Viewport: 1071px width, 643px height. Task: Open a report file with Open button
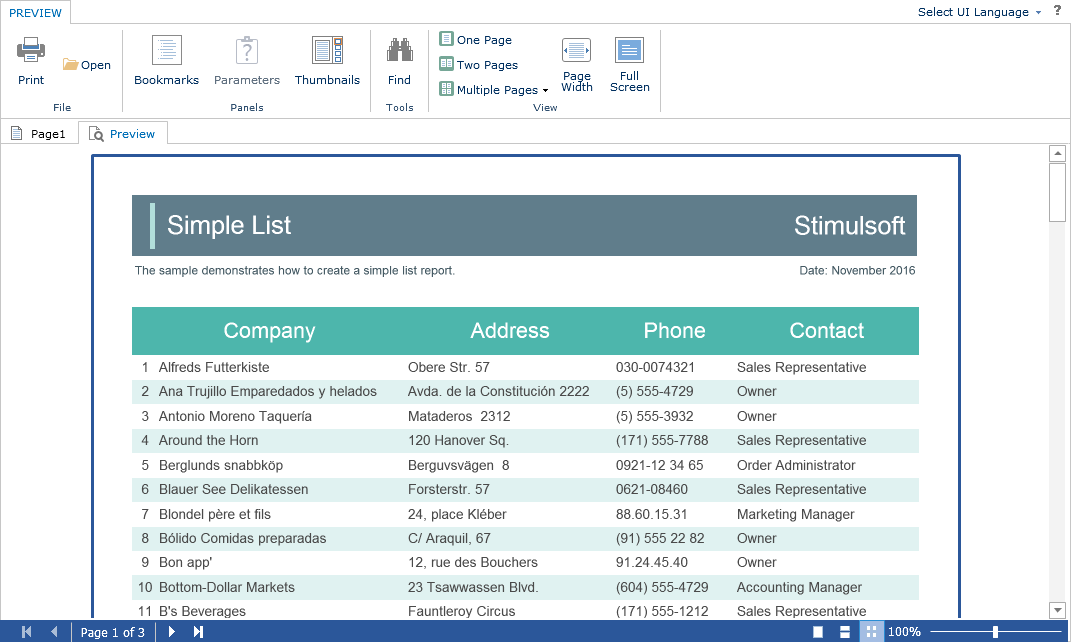pyautogui.click(x=87, y=65)
